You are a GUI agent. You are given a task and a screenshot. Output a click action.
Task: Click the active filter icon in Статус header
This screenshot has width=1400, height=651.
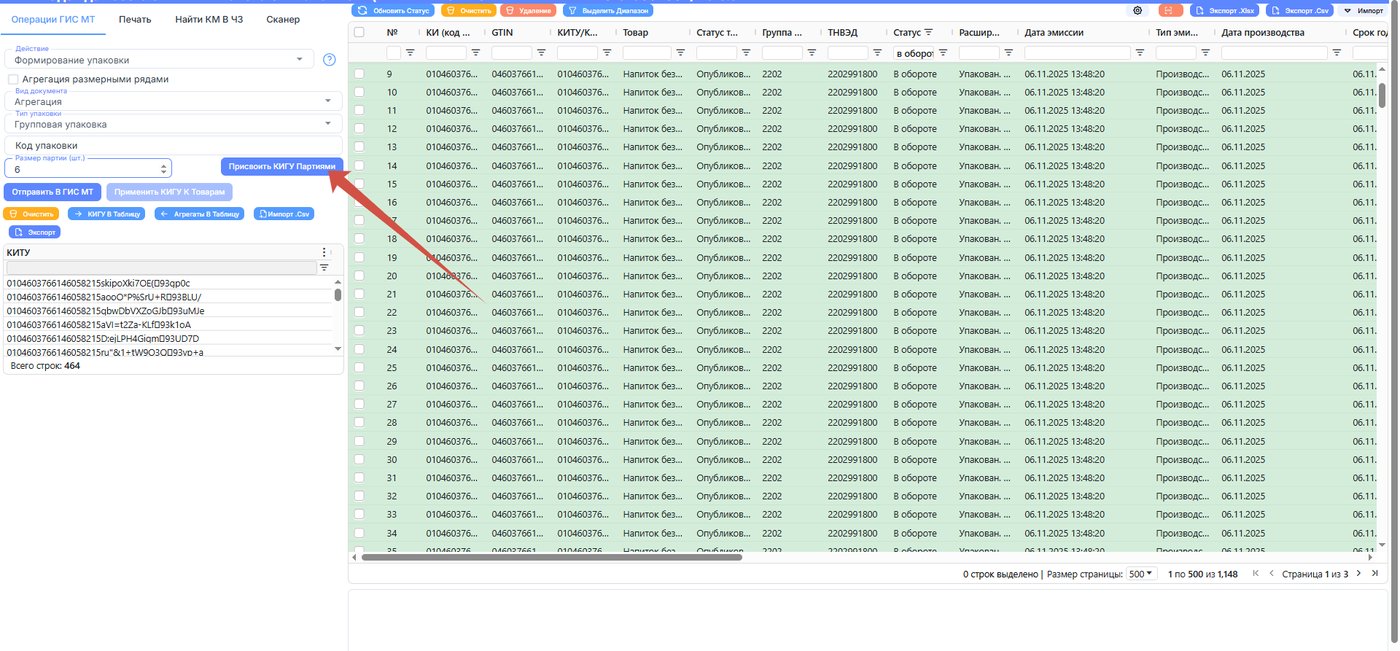[928, 32]
